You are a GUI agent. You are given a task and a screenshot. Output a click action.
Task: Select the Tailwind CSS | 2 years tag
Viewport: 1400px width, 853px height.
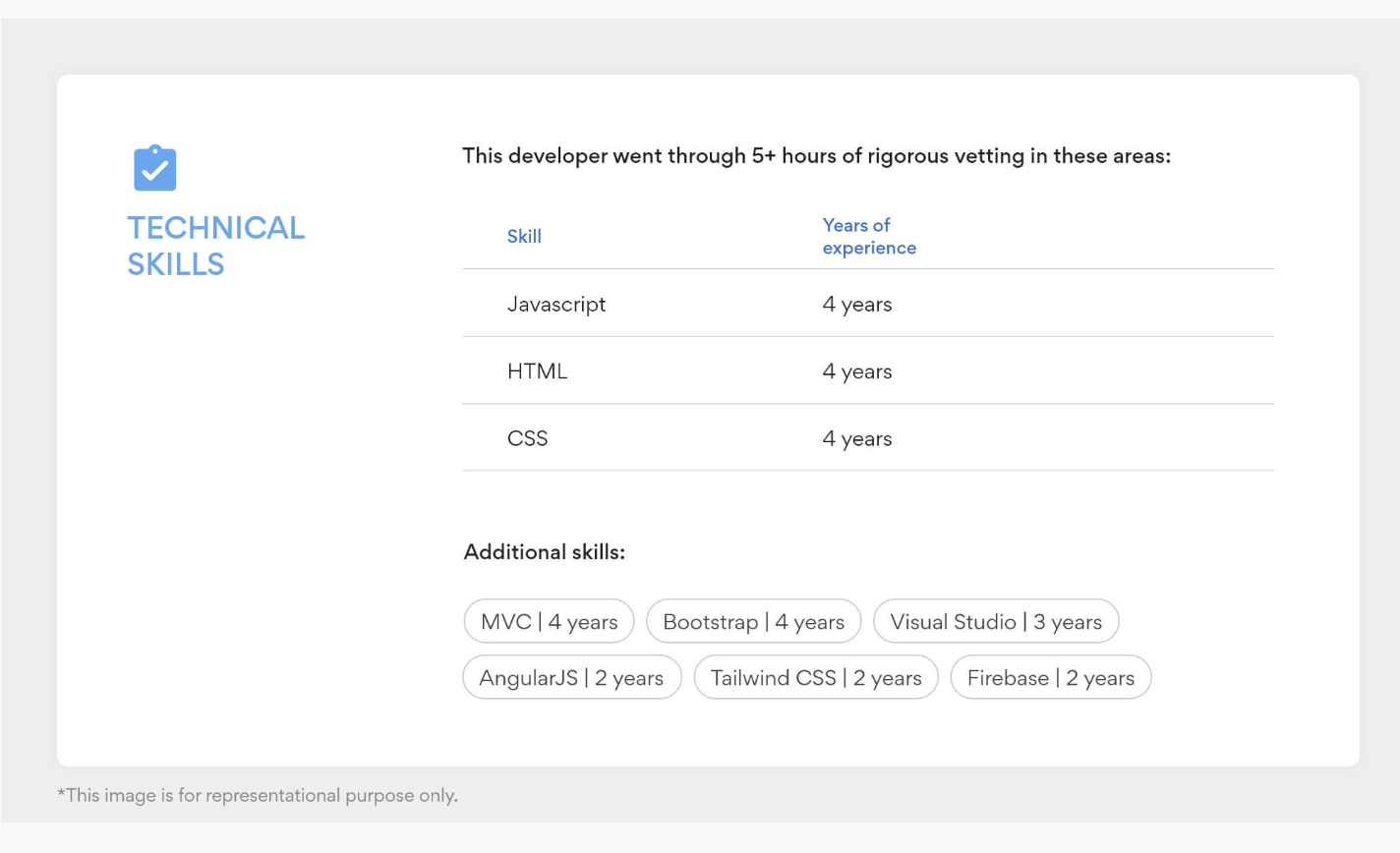[x=816, y=677]
